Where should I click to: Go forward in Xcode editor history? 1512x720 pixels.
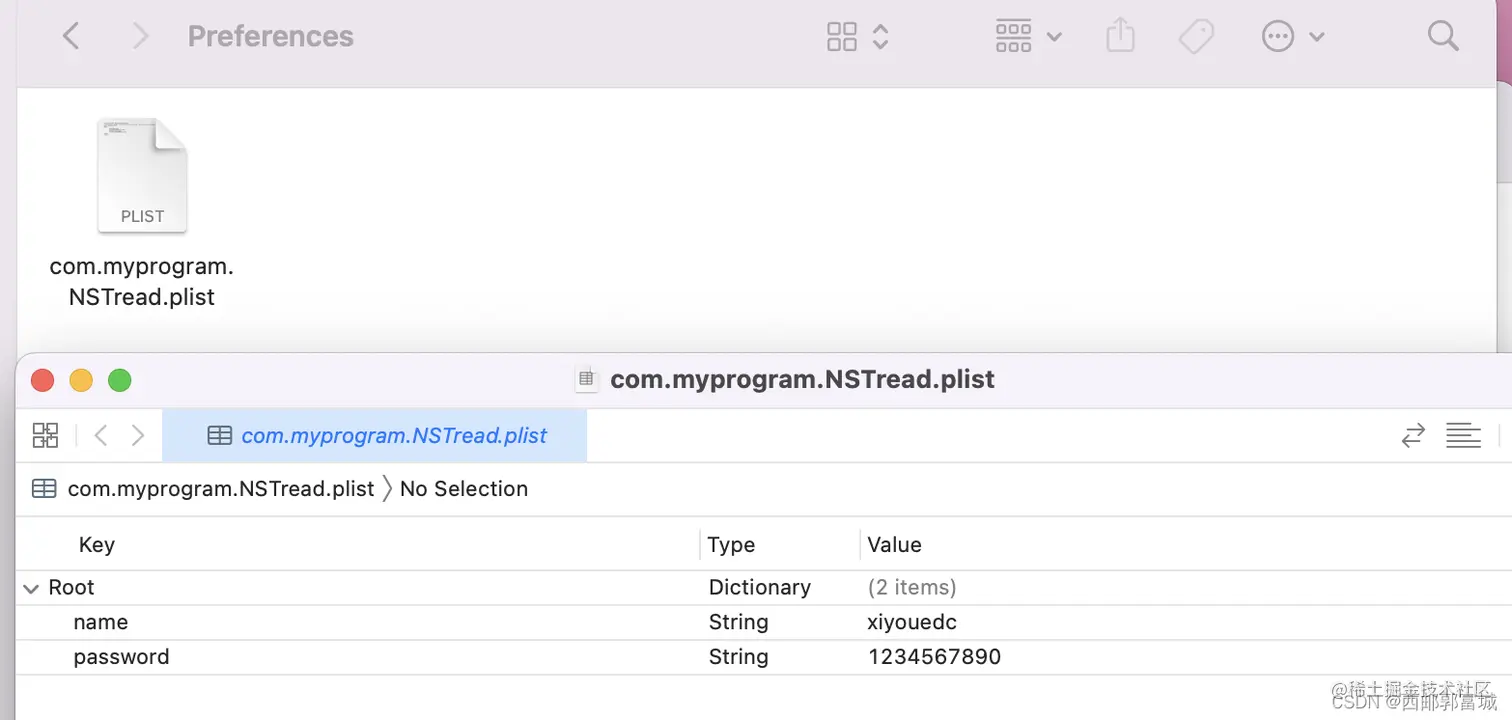click(x=138, y=435)
